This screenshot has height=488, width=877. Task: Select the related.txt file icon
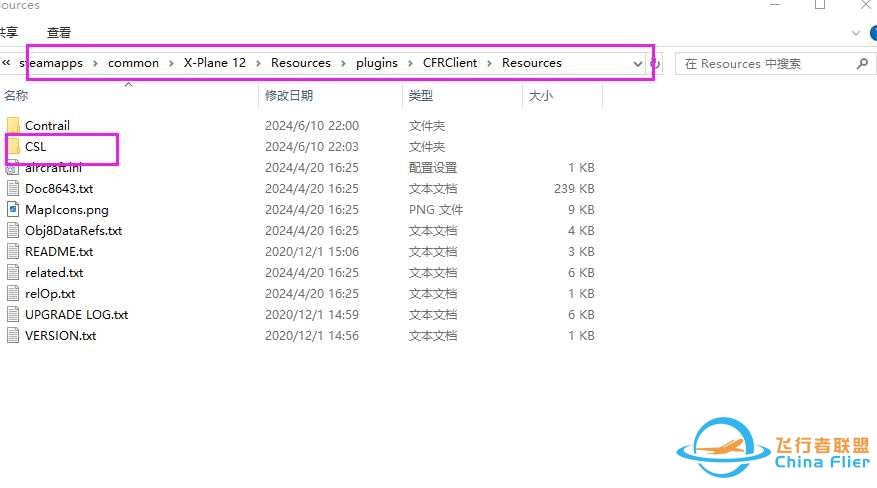13,272
